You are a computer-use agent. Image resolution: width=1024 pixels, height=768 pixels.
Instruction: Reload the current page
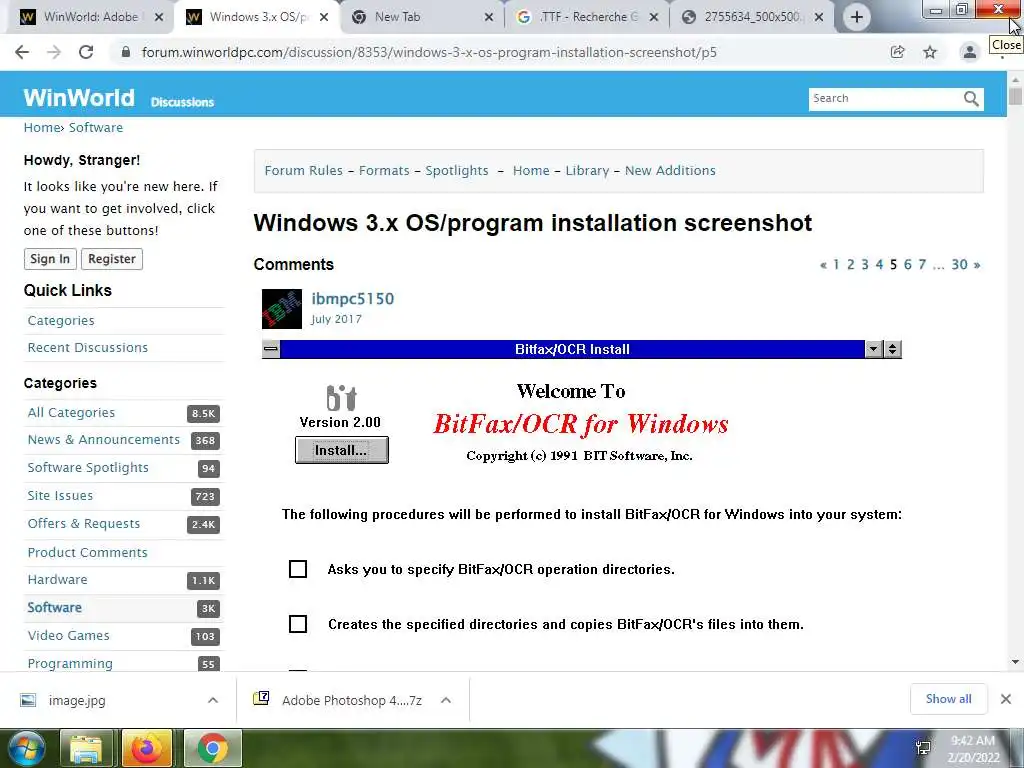tap(86, 52)
